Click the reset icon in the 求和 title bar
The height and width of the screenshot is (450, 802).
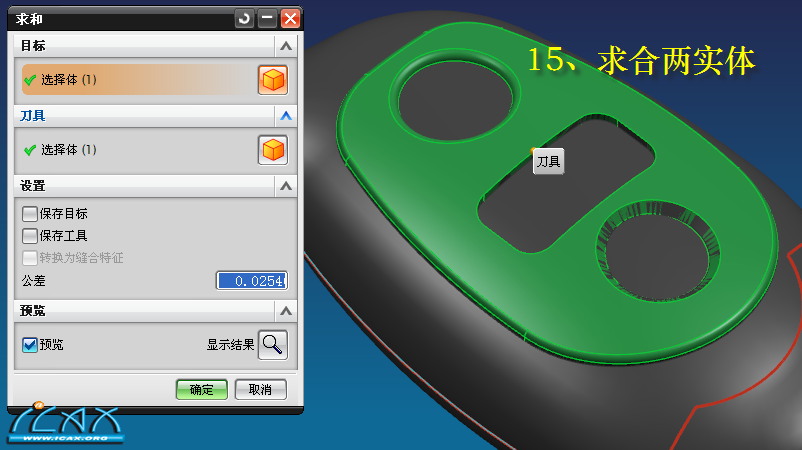pos(244,19)
